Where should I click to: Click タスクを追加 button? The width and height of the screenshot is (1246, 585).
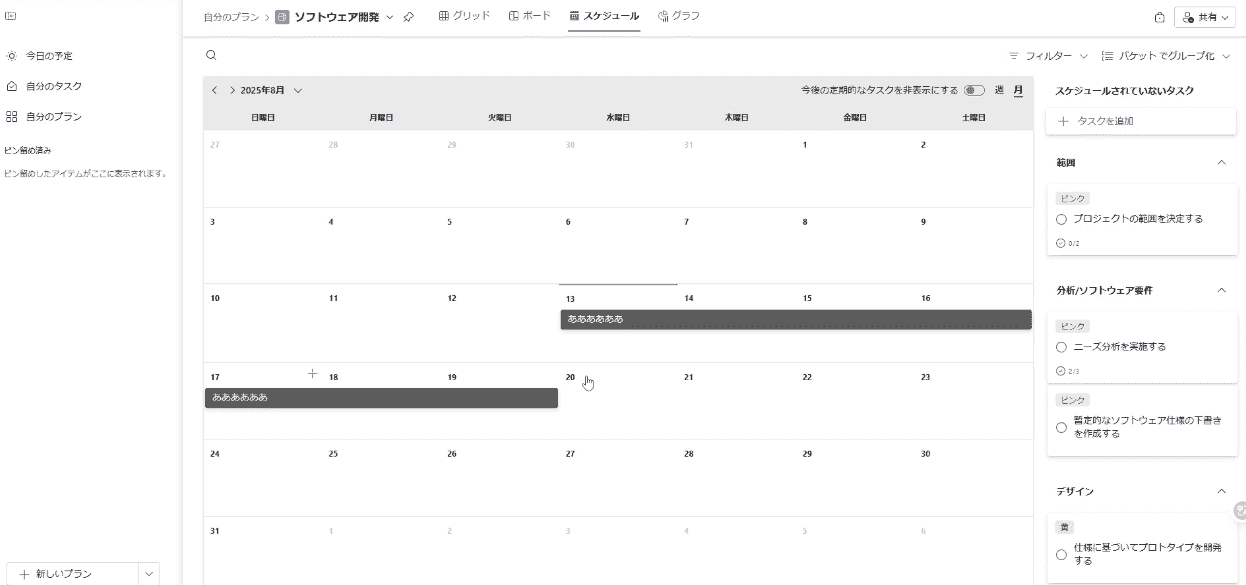coord(1141,121)
